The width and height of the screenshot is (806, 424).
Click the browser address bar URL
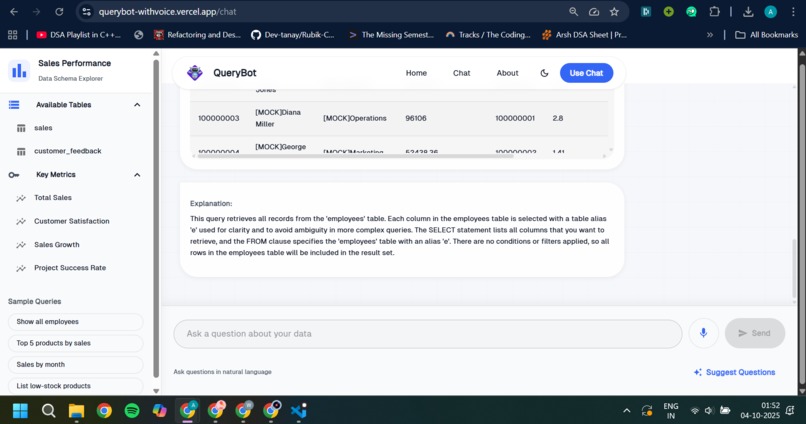point(168,12)
